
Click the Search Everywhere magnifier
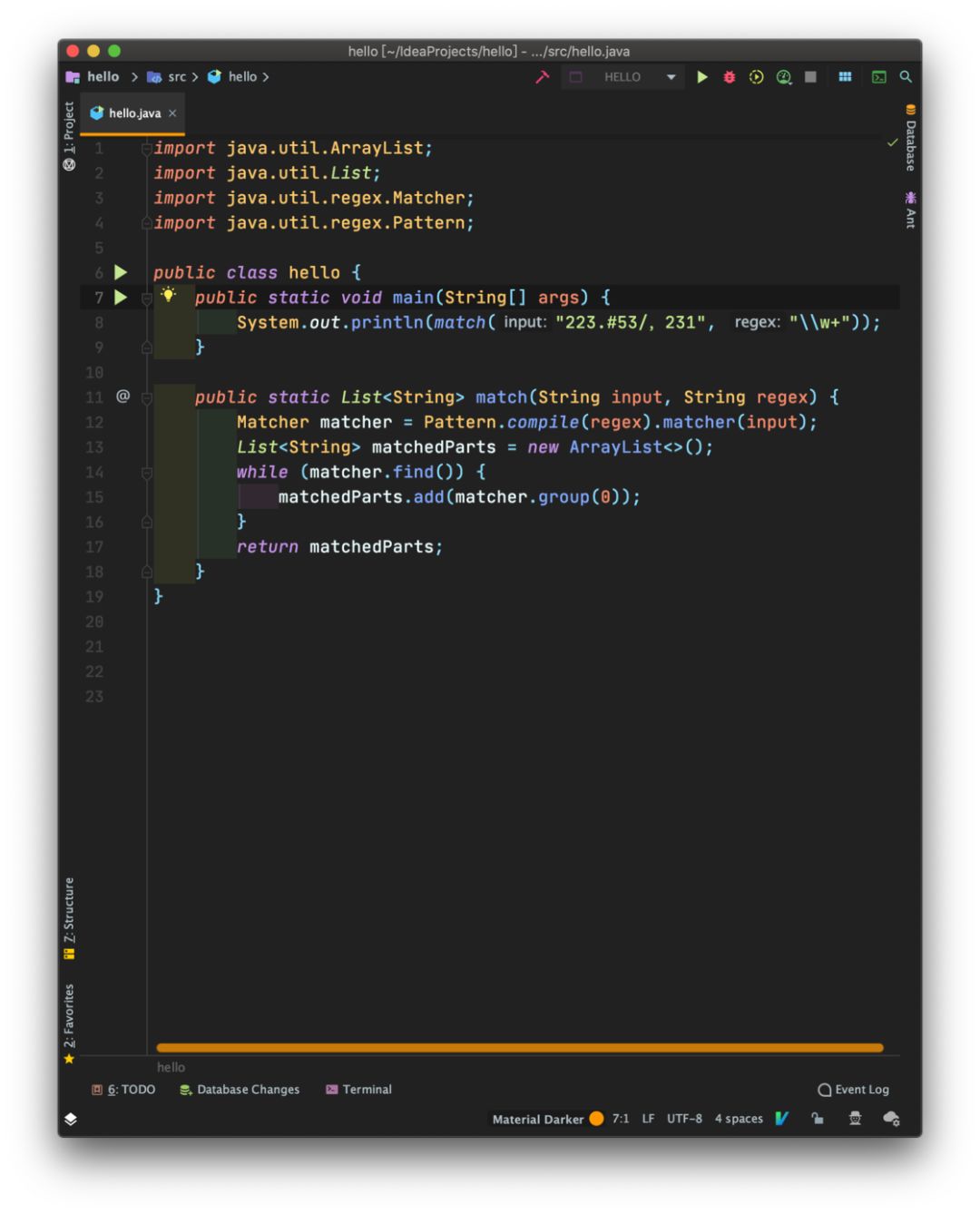click(906, 77)
